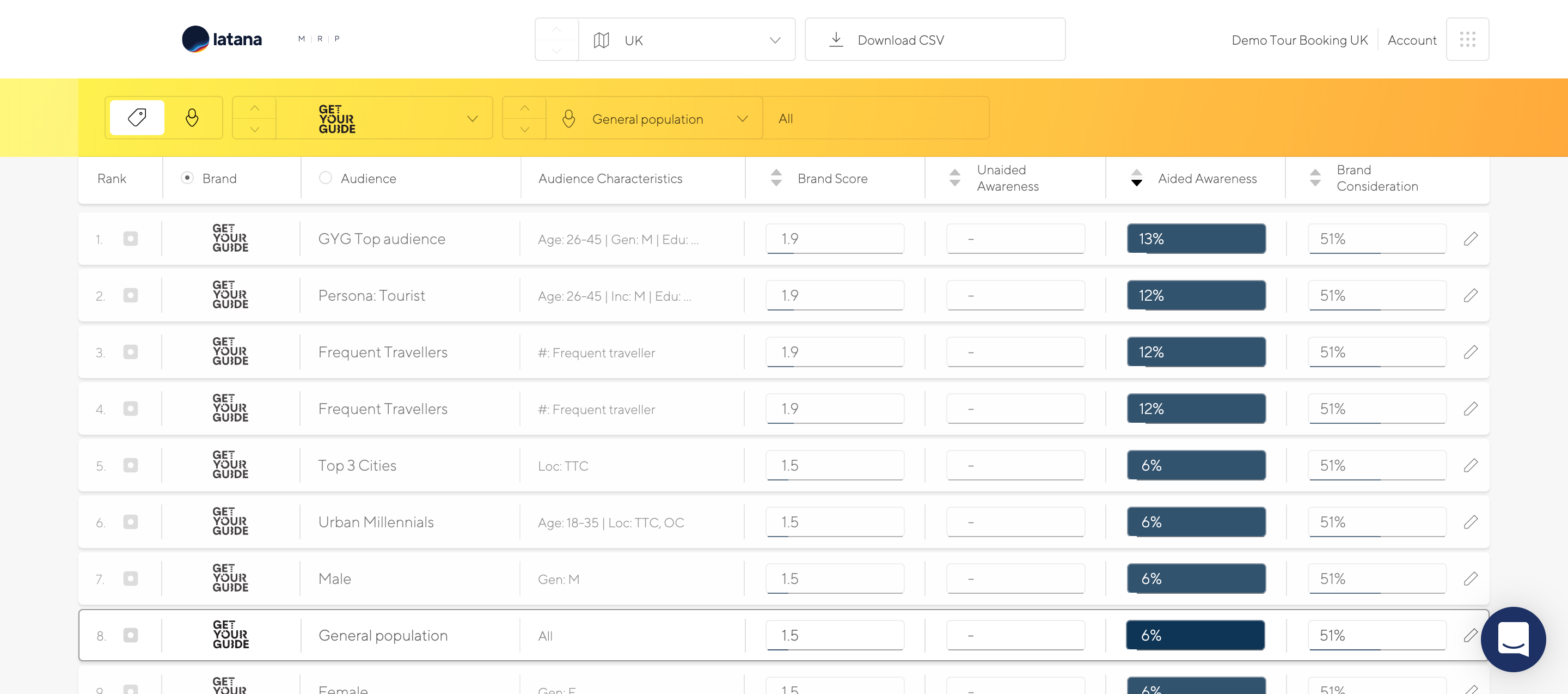Sort by Brand Consideration column
Screen dimensions: 1568x694
point(1315,178)
